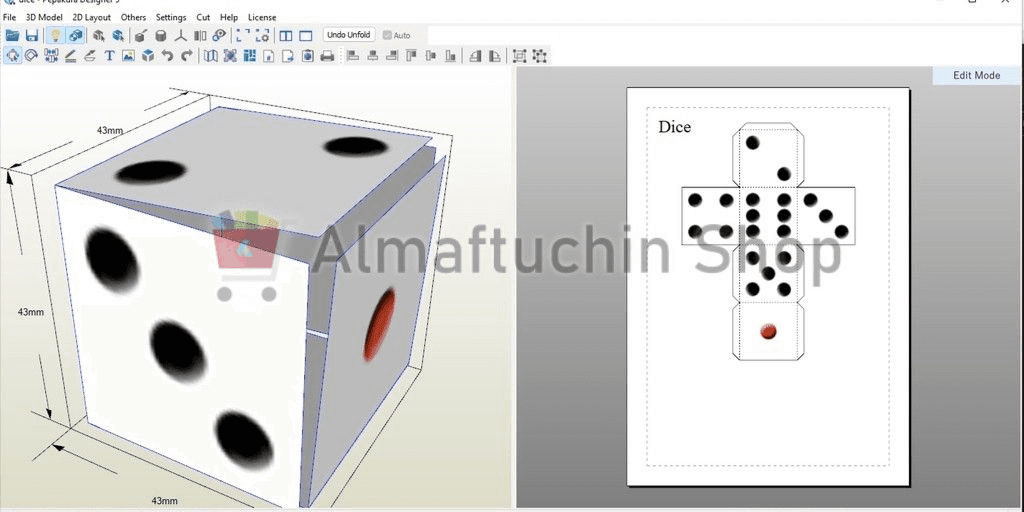
Task: Toggle the linked 3D-2D view button
Action: [x=76, y=35]
